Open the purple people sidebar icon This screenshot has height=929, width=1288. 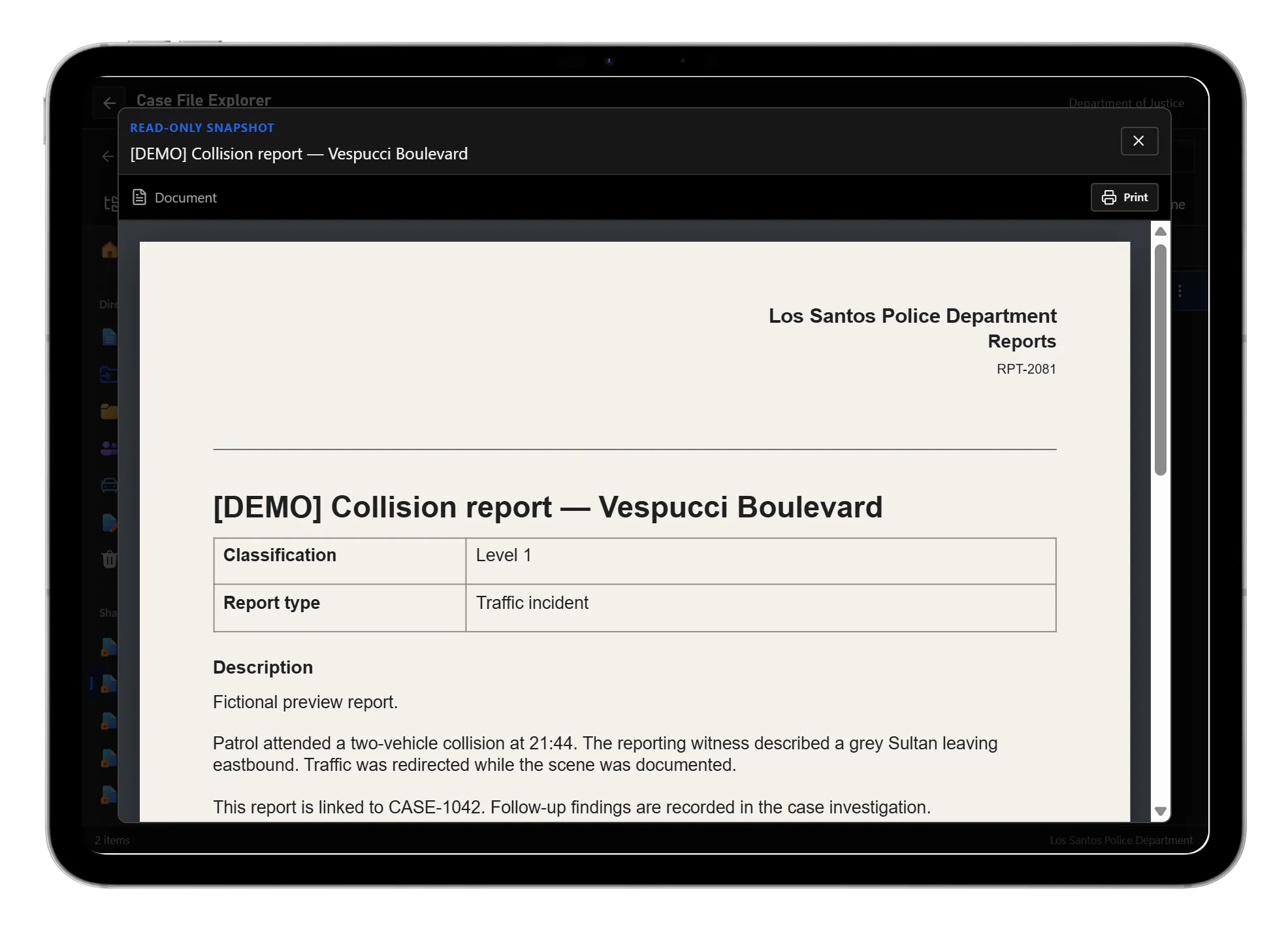pyautogui.click(x=109, y=448)
